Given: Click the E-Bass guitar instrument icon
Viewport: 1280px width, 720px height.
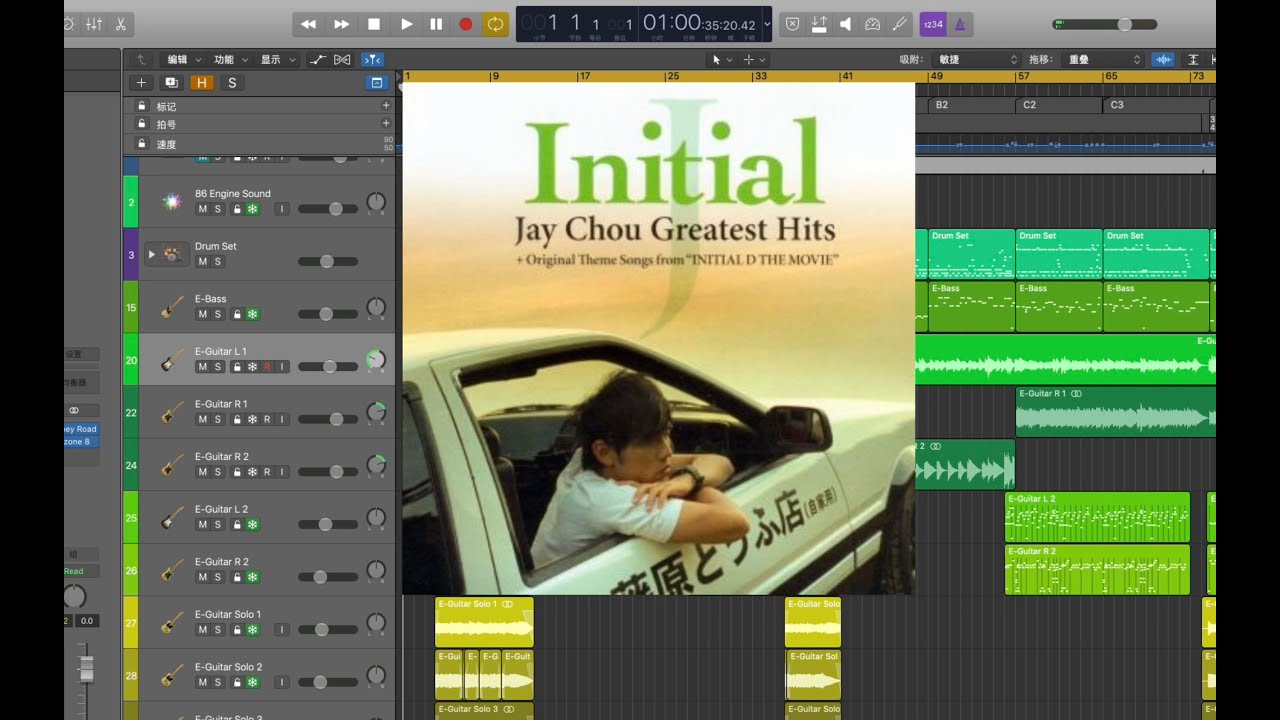Looking at the screenshot, I should point(172,307).
